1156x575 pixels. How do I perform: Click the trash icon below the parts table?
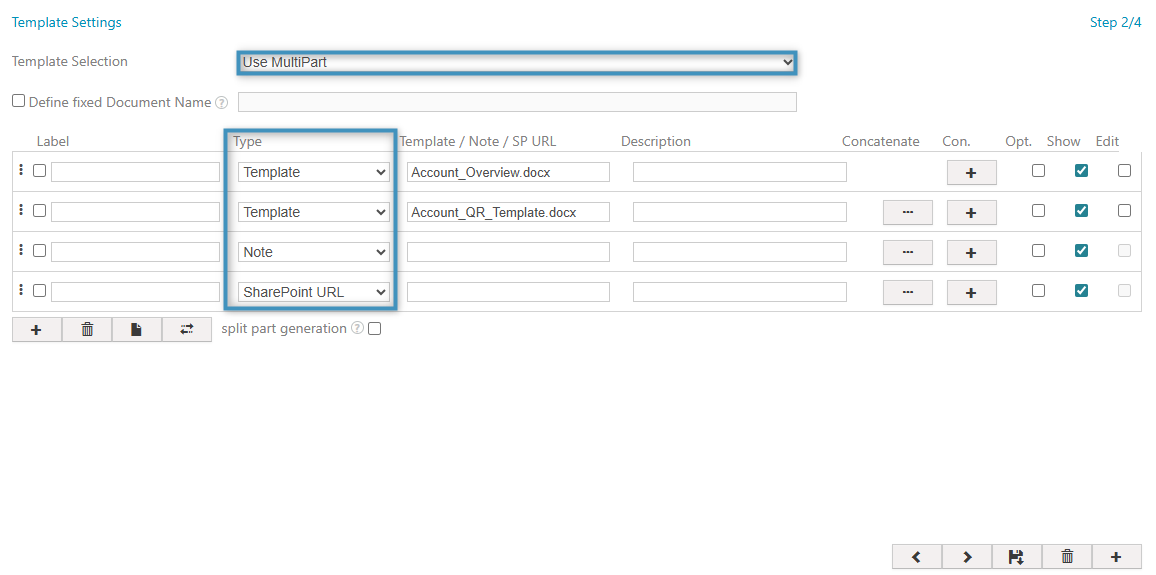point(87,329)
